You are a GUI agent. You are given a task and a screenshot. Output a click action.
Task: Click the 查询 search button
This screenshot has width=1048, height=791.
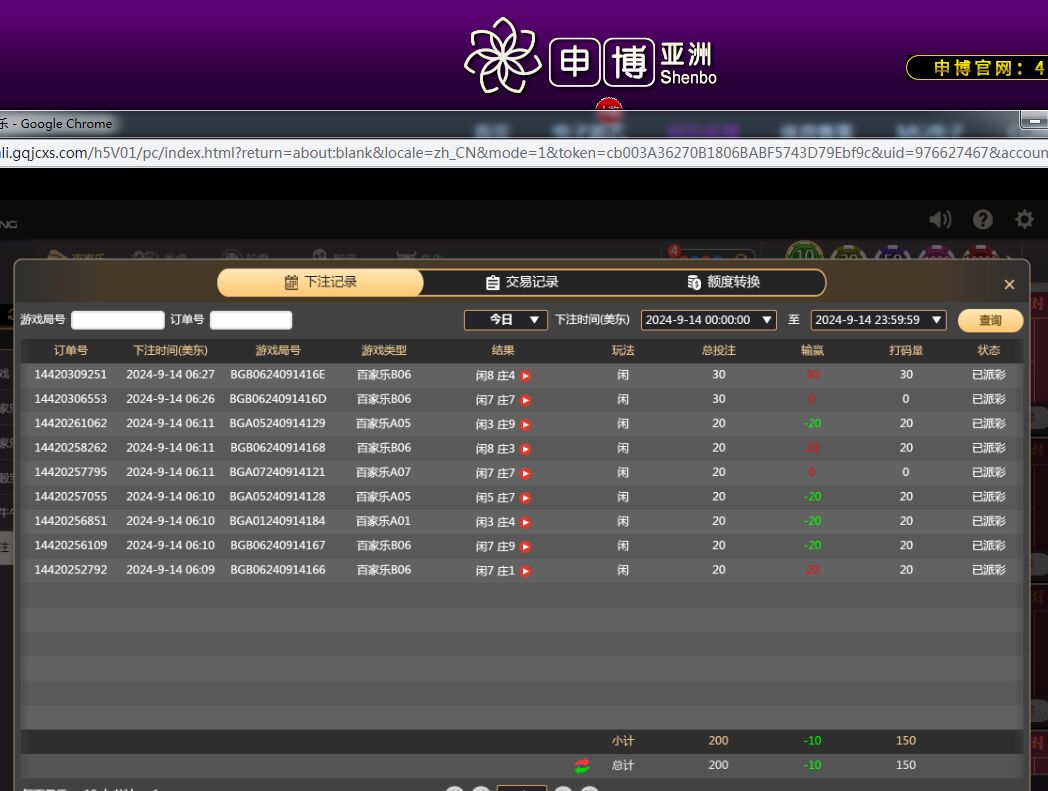click(x=990, y=321)
